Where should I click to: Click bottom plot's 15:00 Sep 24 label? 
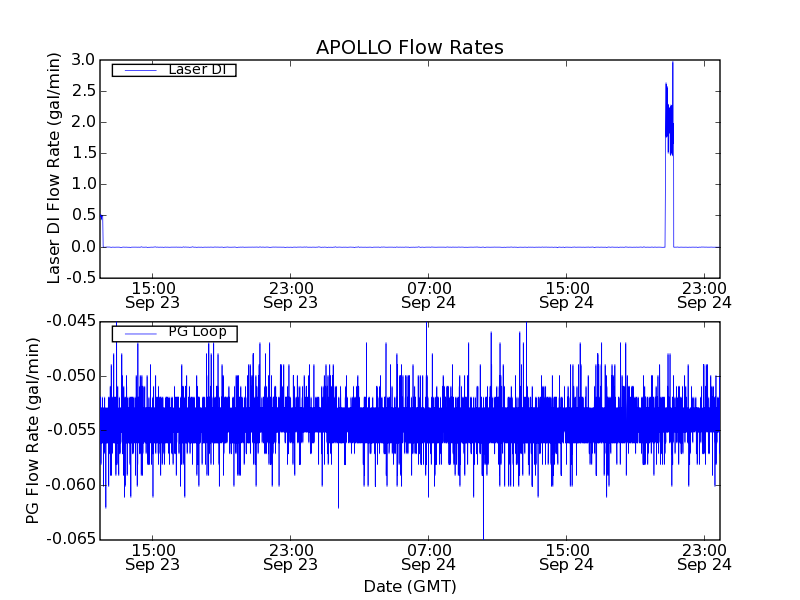566,558
